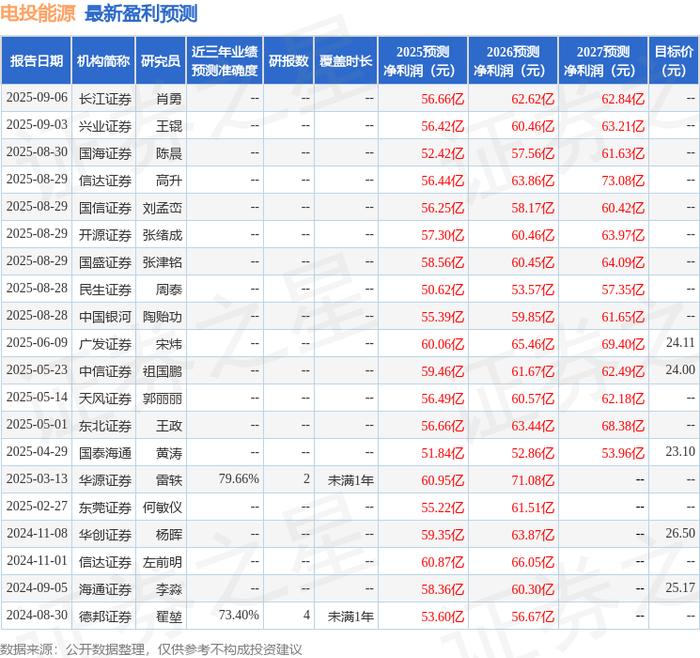Click researcher name 郭丽丽
The height and width of the screenshot is (658, 700).
162,398
